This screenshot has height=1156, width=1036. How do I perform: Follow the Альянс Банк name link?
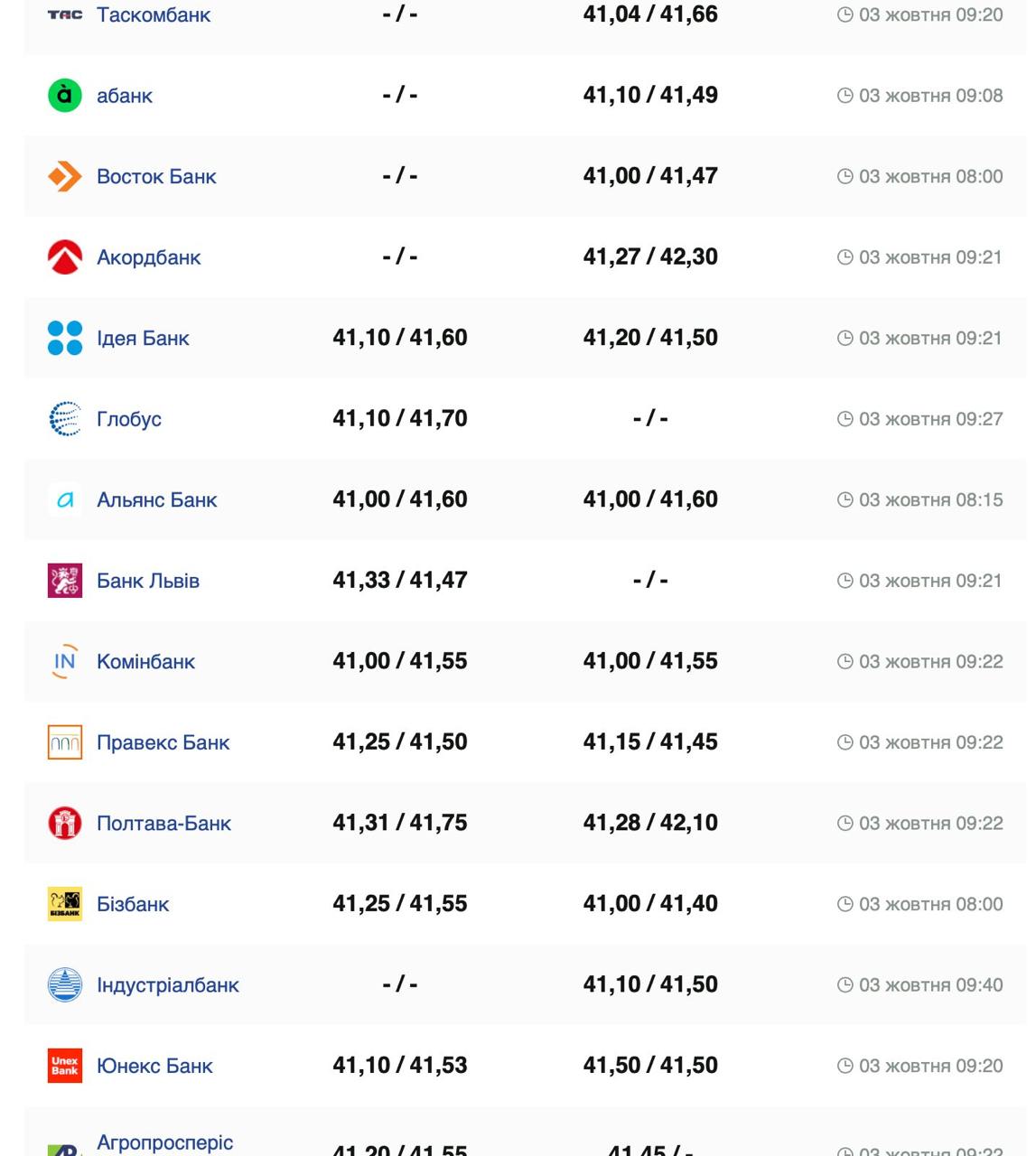coord(156,500)
